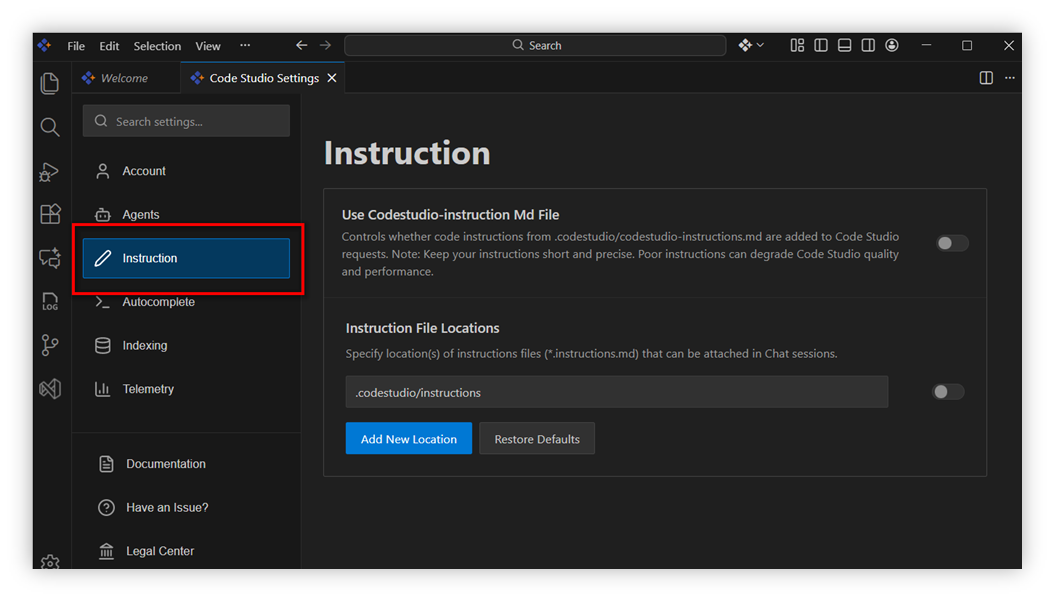Screen dimensions: 1054x601
Task: Enable Use Codestudio-instruction Md File toggle
Action: (952, 243)
